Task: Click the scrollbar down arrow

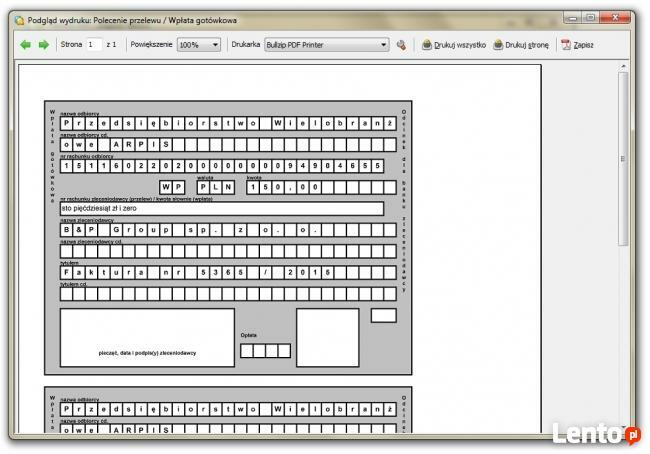Action: click(x=624, y=428)
